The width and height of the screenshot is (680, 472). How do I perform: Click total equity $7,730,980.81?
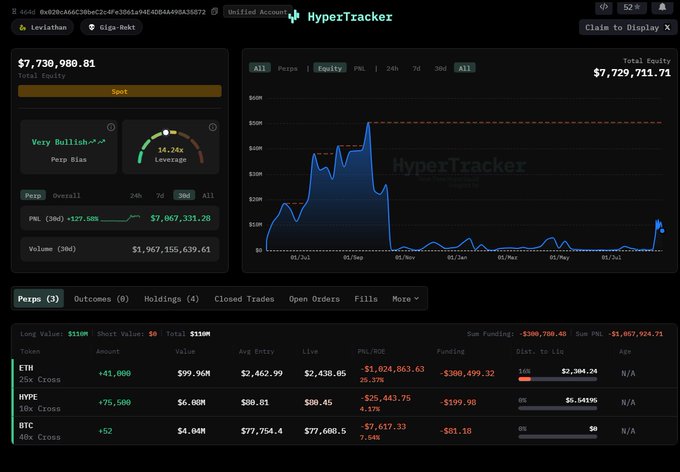pyautogui.click(x=56, y=63)
